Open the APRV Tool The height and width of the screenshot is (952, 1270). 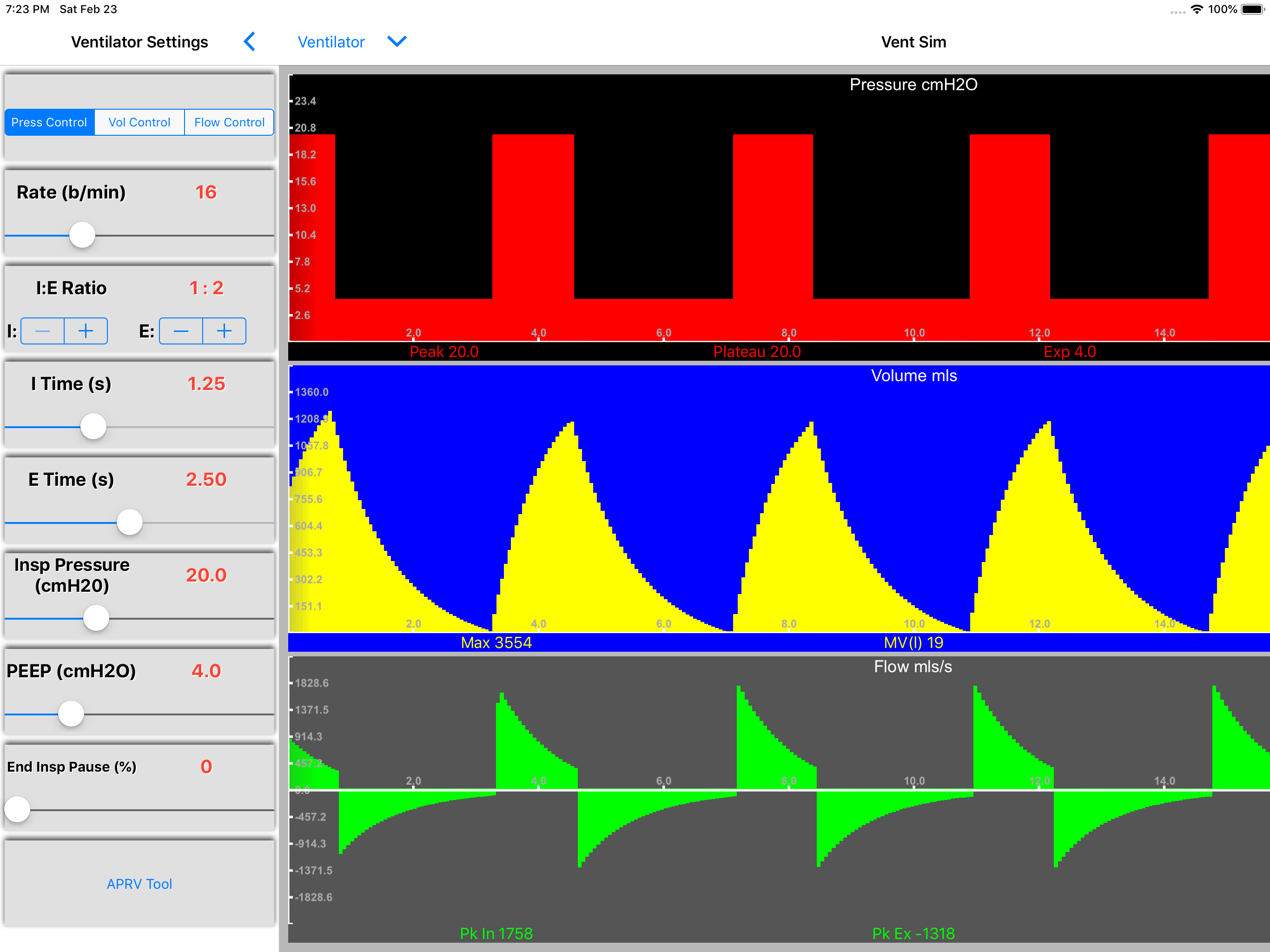(139, 884)
